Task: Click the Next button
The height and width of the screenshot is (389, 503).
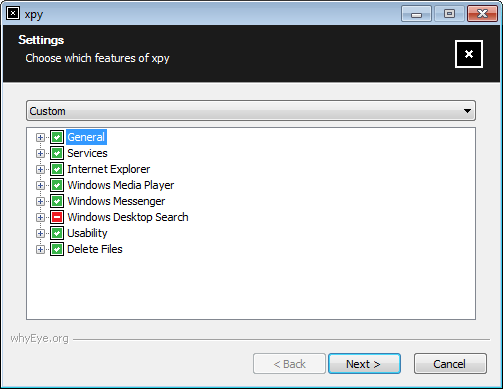Action: (364, 364)
